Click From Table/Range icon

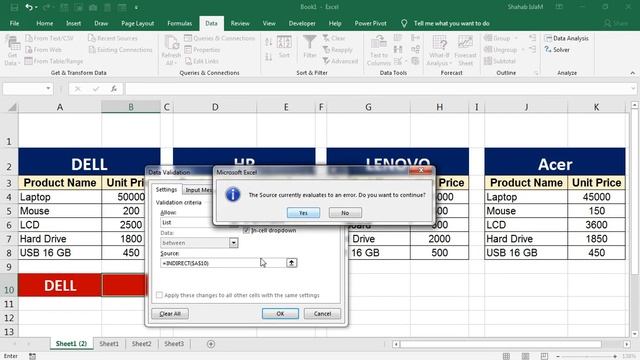point(29,61)
